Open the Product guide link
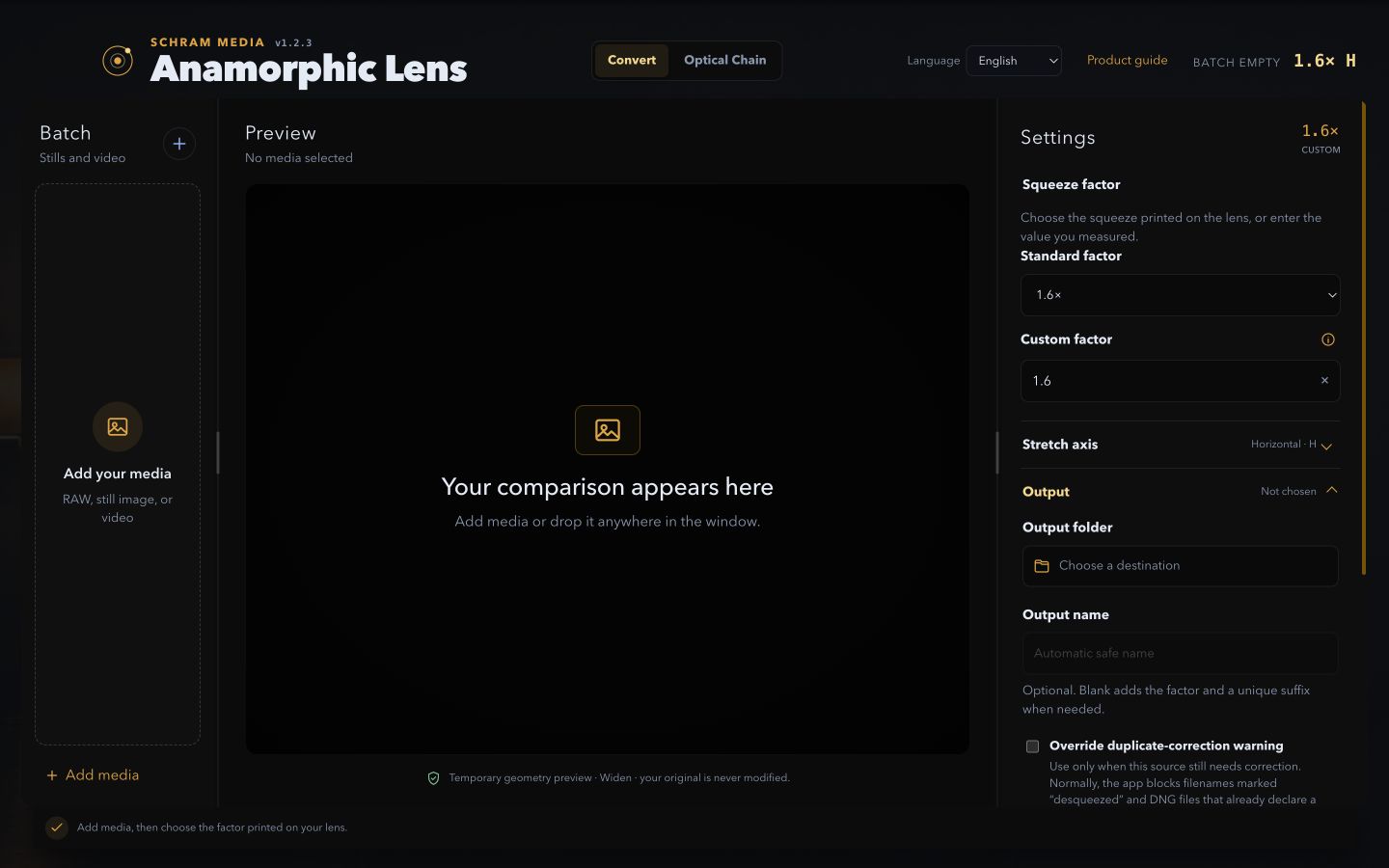Screen dimensions: 1389x868 pos(1127,60)
